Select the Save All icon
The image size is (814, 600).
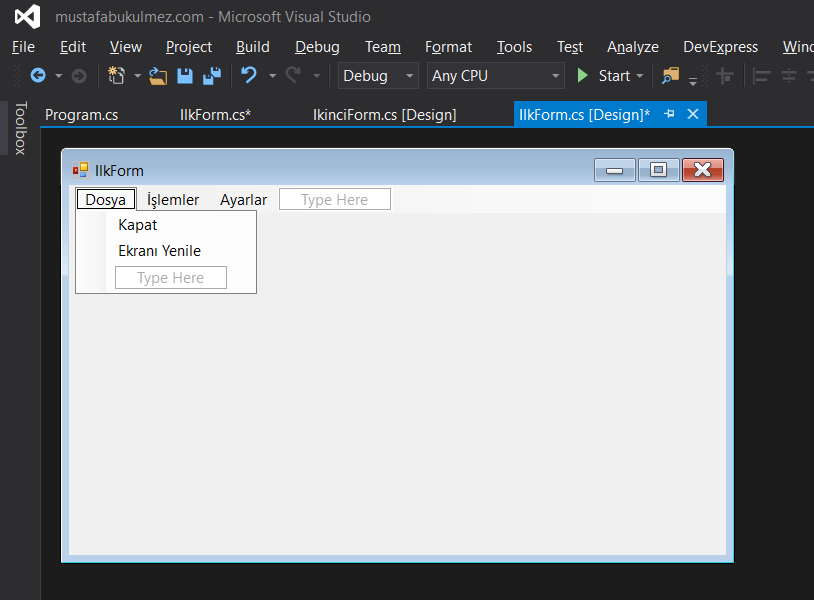[212, 75]
